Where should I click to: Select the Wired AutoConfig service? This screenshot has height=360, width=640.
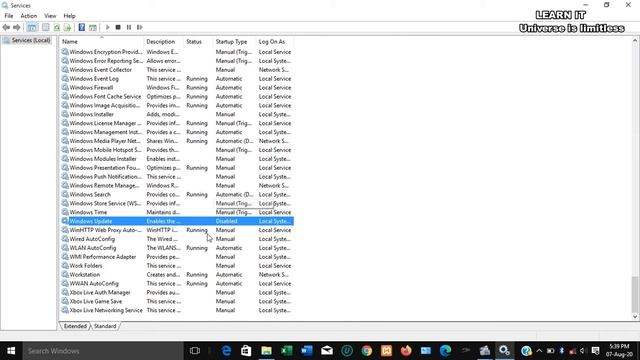(177, 239)
